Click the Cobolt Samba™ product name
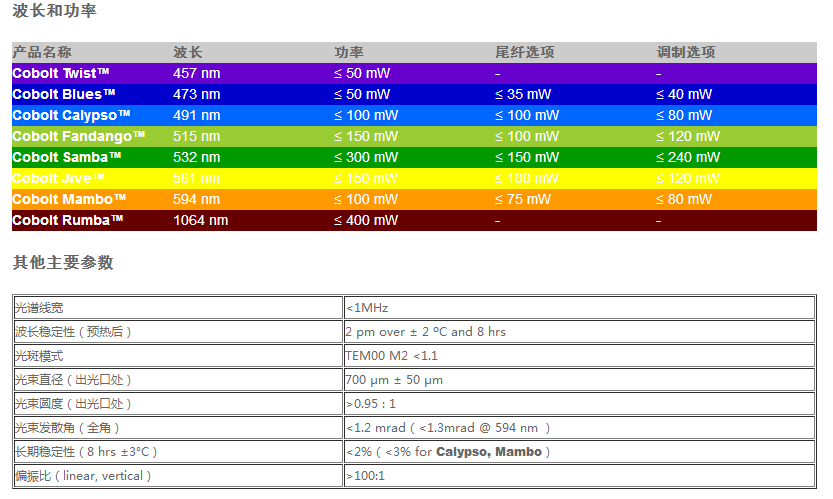The width and height of the screenshot is (833, 499). coord(67,157)
